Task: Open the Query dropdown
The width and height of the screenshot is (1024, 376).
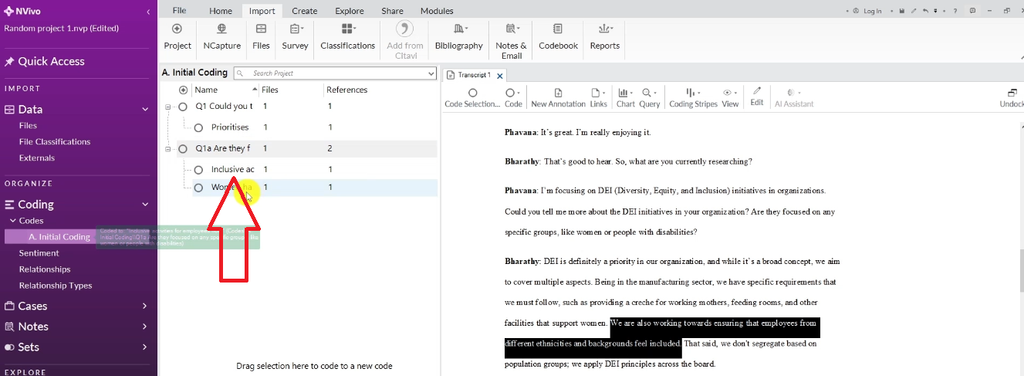Action: pos(649,98)
